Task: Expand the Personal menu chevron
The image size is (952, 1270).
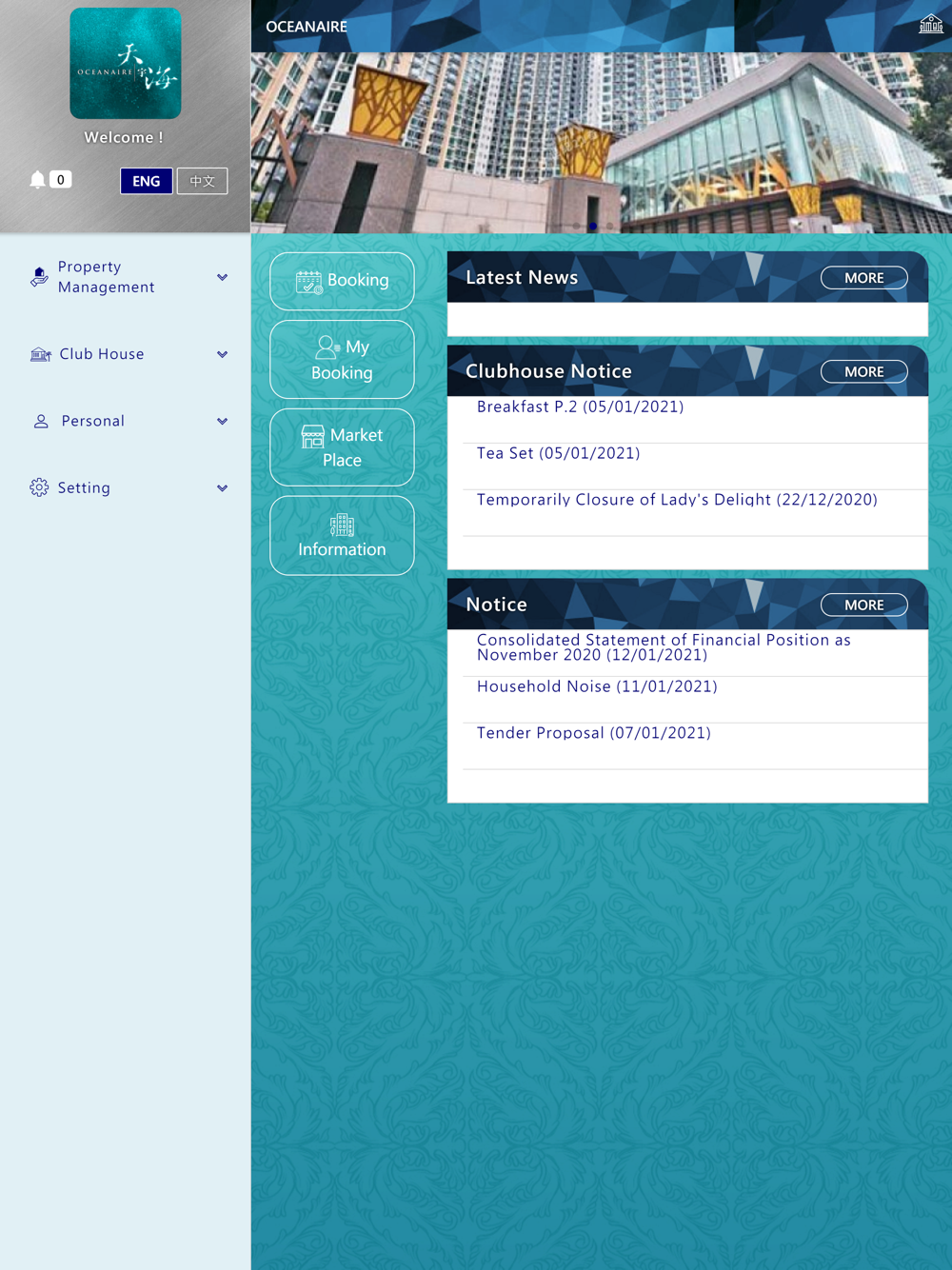Action: click(222, 421)
